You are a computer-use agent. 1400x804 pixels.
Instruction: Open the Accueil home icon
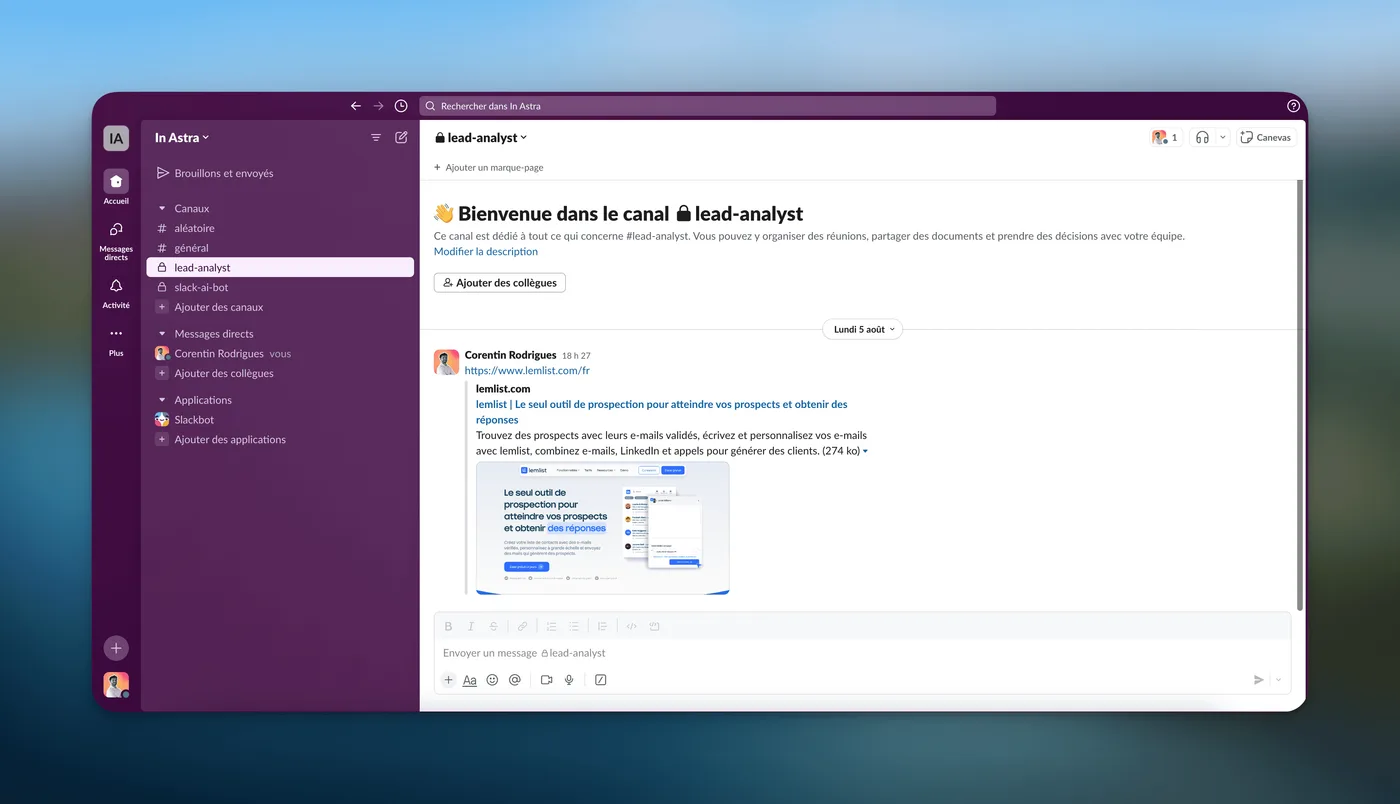pyautogui.click(x=116, y=182)
